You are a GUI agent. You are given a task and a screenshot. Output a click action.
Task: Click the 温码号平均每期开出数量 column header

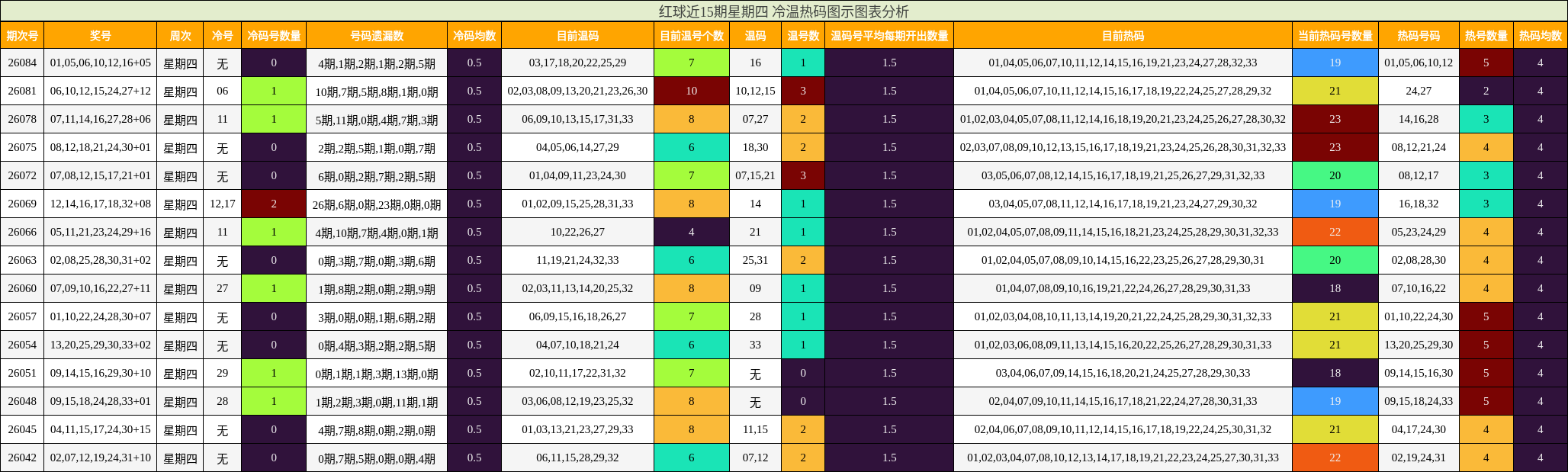point(889,35)
